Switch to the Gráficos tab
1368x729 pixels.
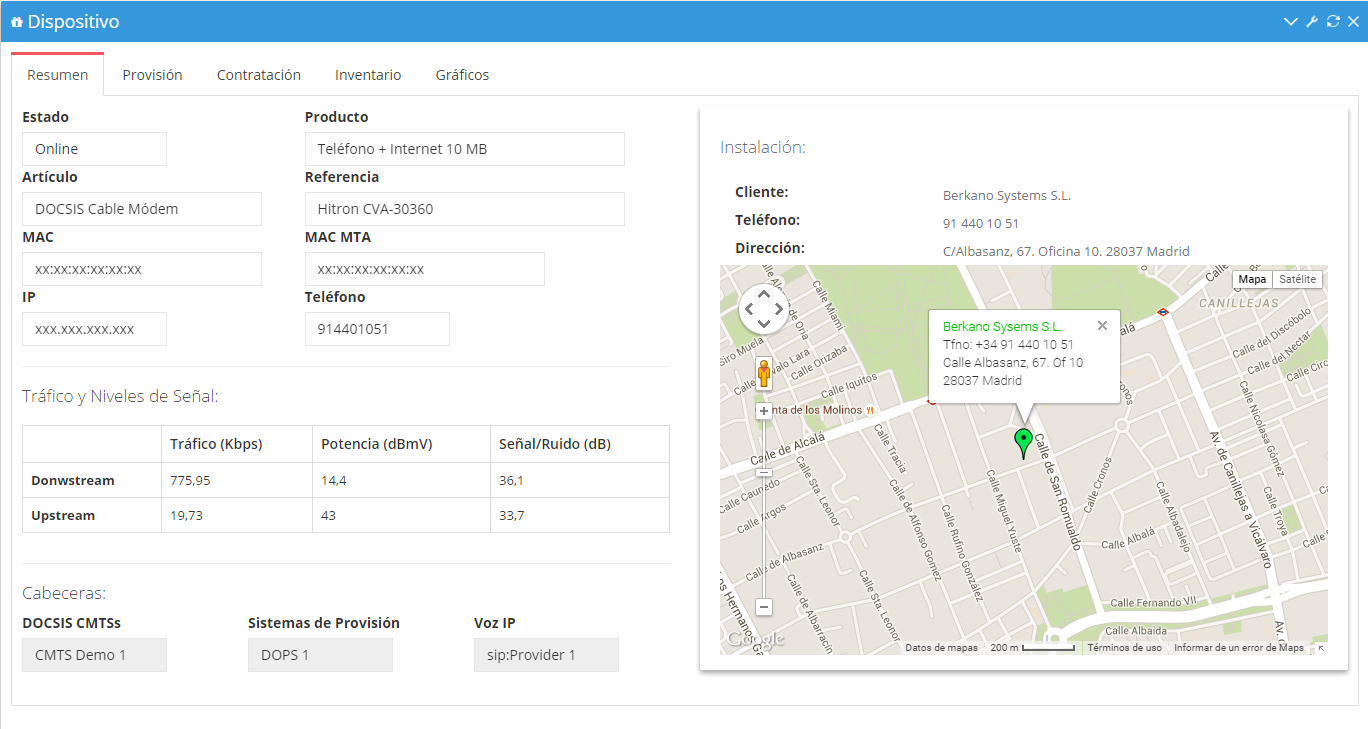[462, 75]
